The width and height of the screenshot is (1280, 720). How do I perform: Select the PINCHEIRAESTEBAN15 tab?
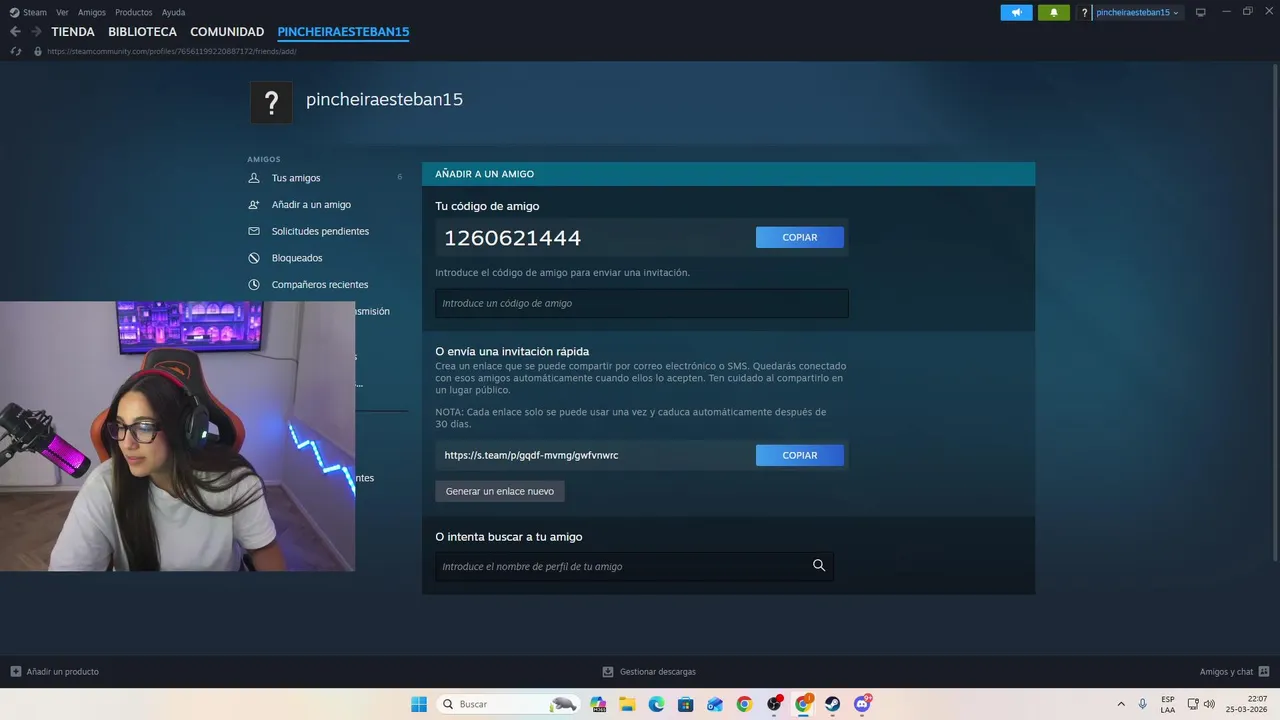point(343,32)
